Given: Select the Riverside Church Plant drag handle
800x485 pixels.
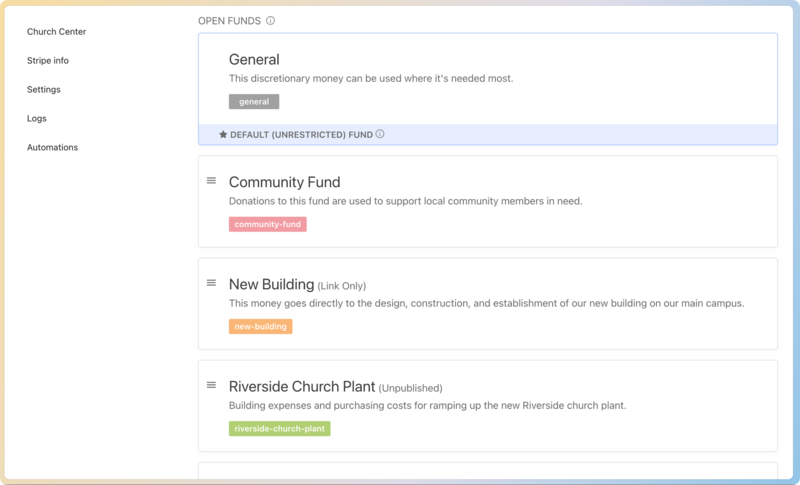Looking at the screenshot, I should 211,385.
